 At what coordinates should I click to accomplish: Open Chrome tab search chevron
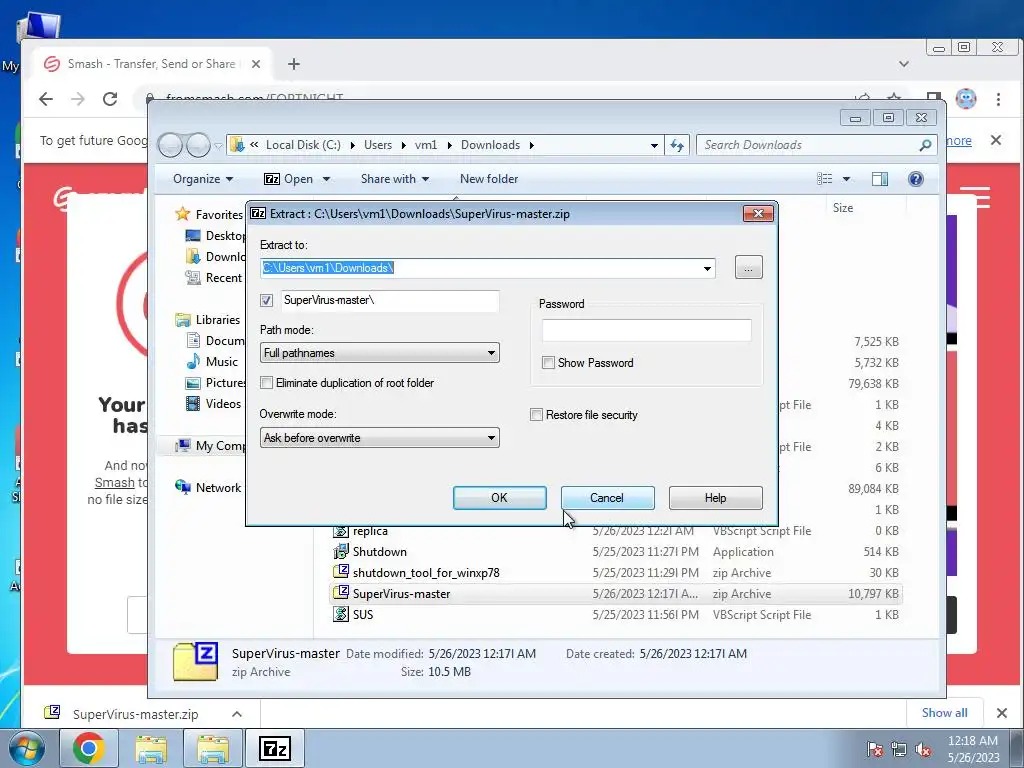click(904, 64)
